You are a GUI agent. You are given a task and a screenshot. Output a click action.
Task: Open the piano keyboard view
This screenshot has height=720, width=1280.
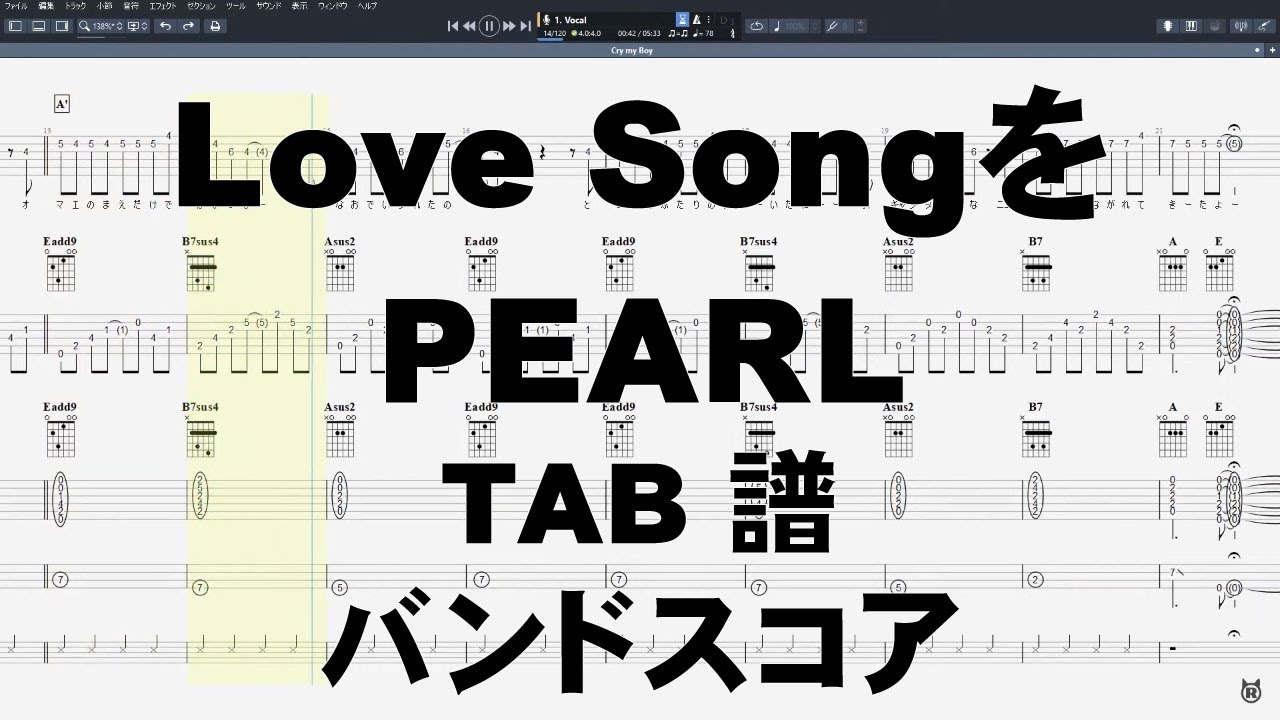click(1191, 25)
